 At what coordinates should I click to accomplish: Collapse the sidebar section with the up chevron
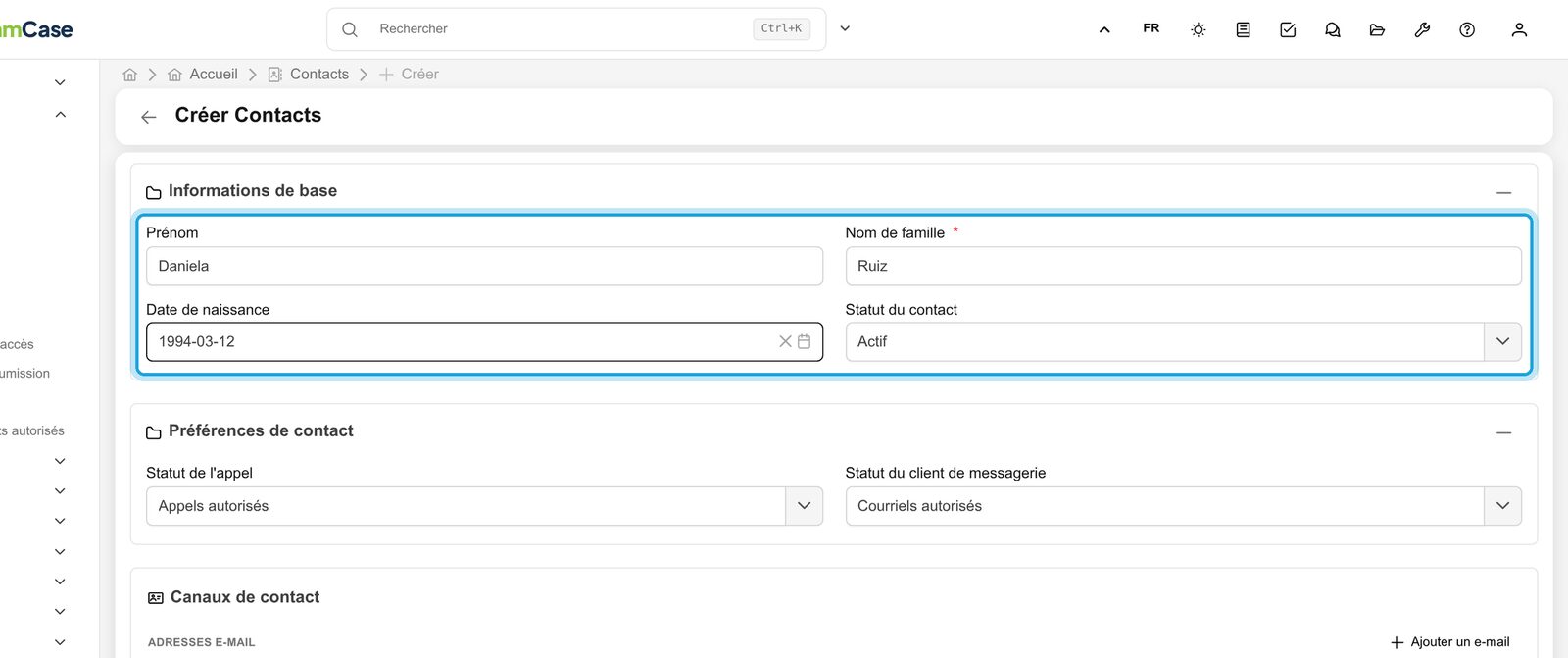60,115
